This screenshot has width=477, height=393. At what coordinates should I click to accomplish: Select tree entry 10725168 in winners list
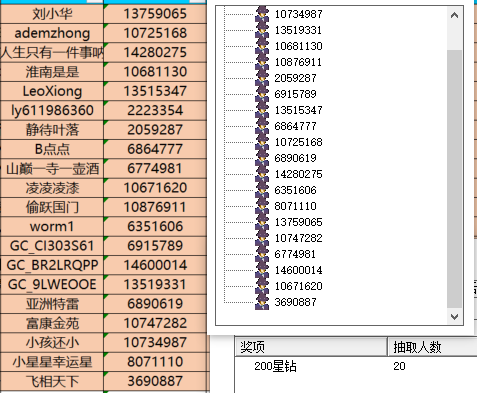click(299, 142)
